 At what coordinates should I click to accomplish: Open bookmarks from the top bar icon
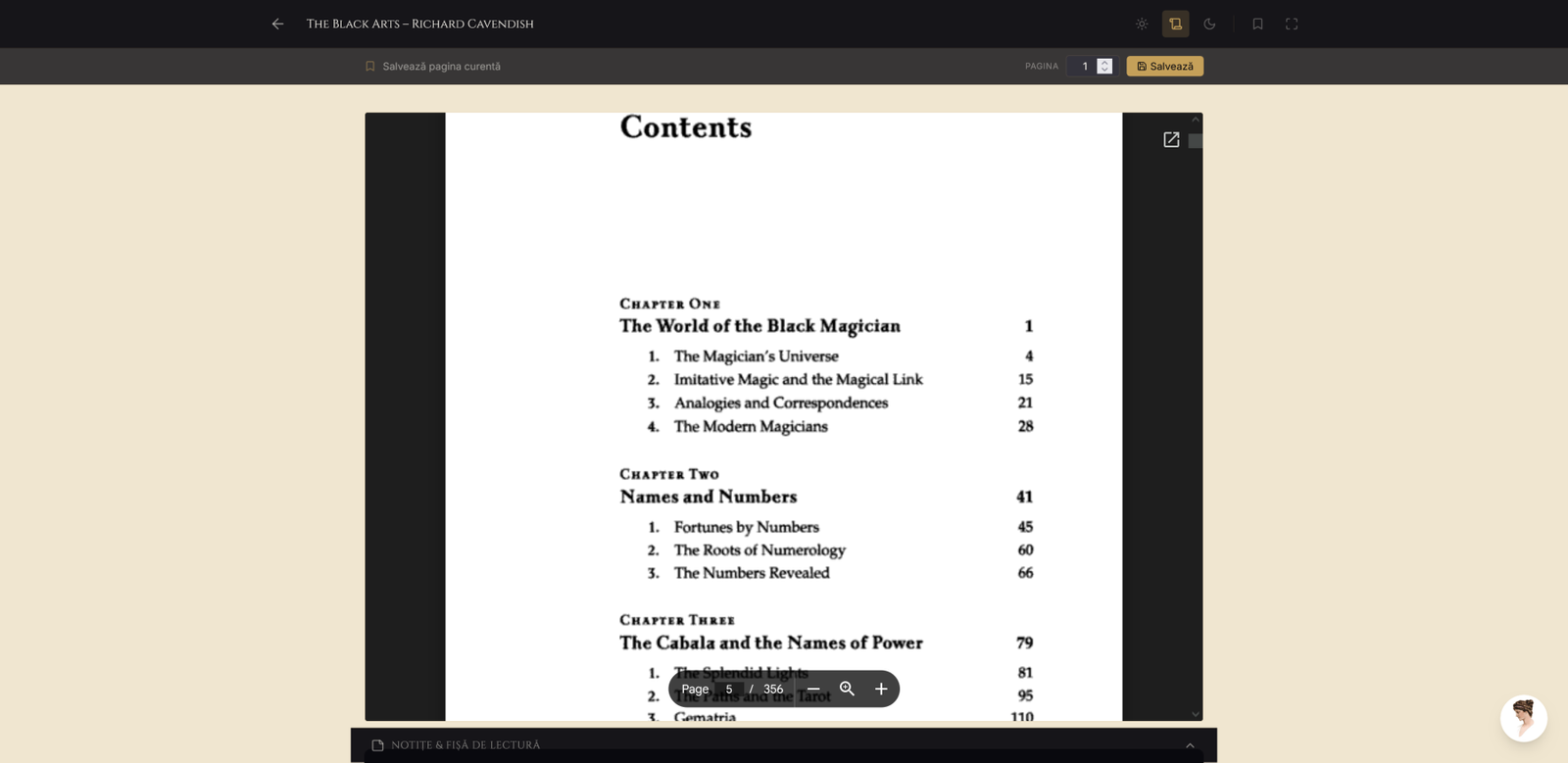tap(1257, 24)
